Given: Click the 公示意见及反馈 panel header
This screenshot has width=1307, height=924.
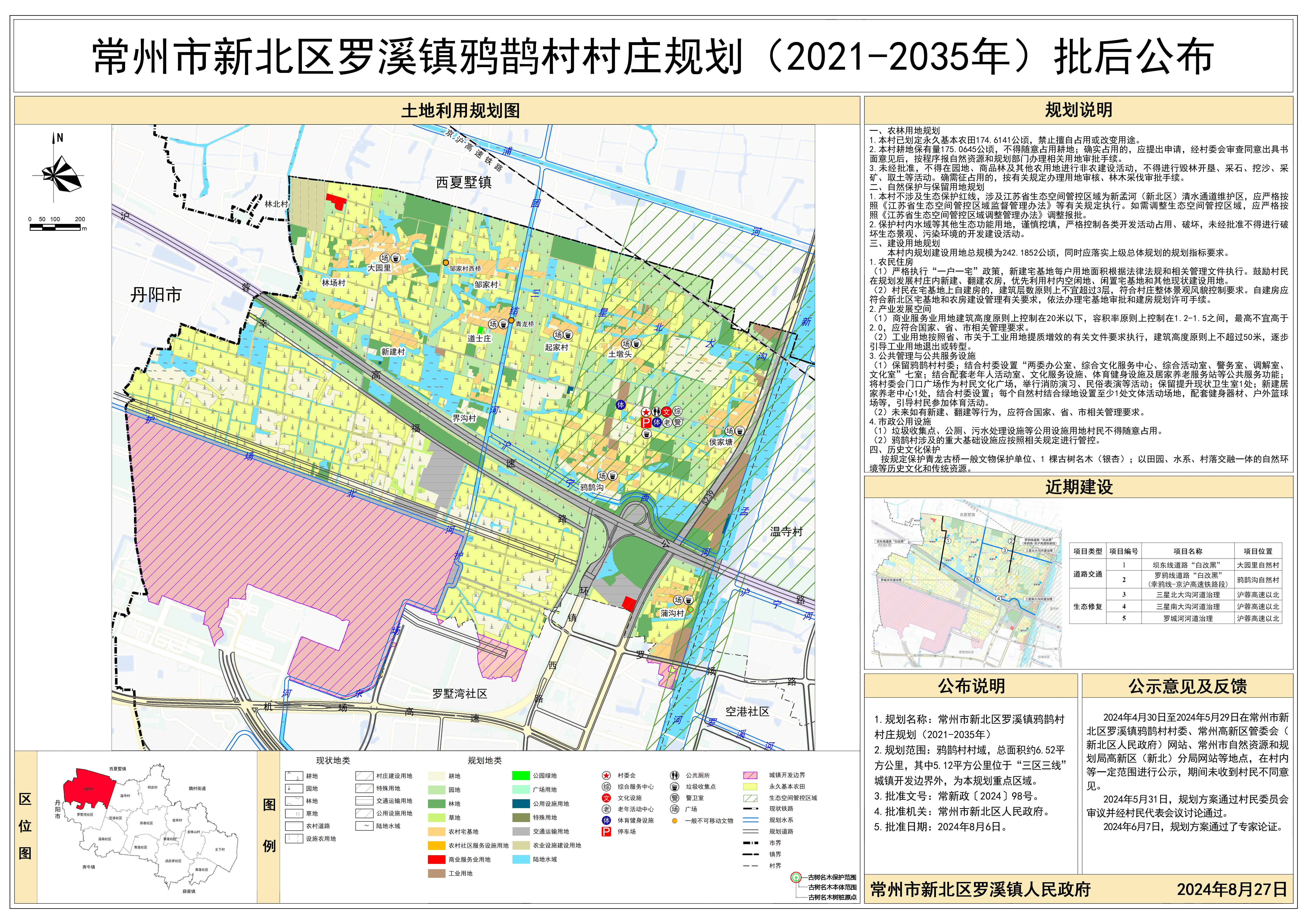Looking at the screenshot, I should click(x=1187, y=686).
